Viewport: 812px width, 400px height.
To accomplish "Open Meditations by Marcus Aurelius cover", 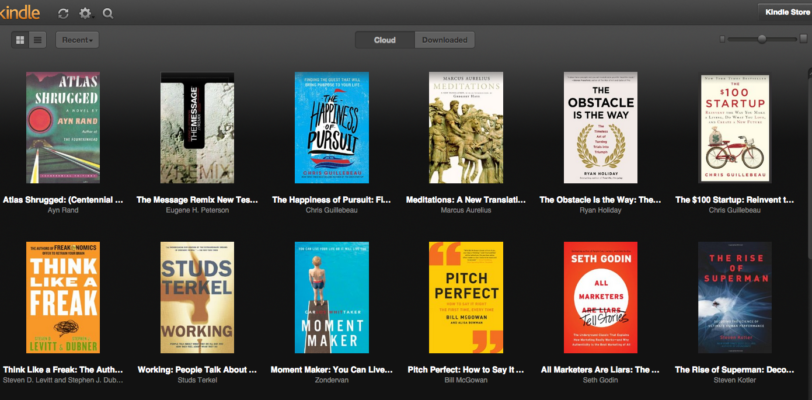I will [465, 127].
